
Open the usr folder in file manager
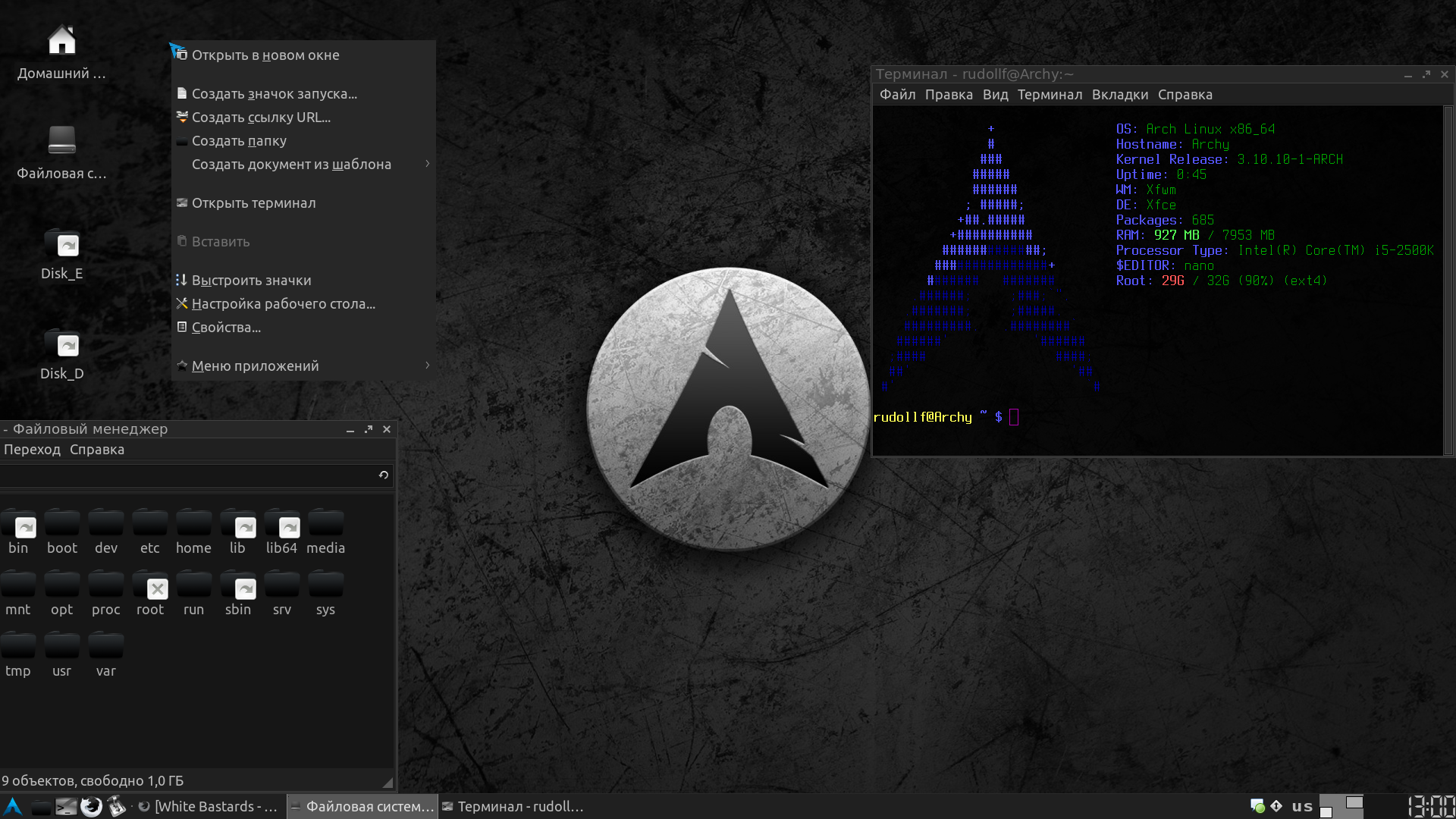[x=62, y=656]
